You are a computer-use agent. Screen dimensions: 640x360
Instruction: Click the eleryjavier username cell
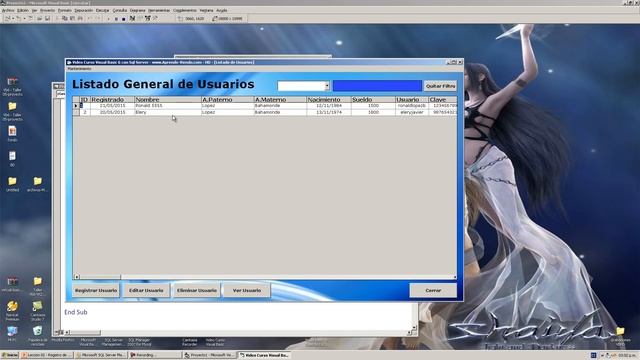click(412, 112)
